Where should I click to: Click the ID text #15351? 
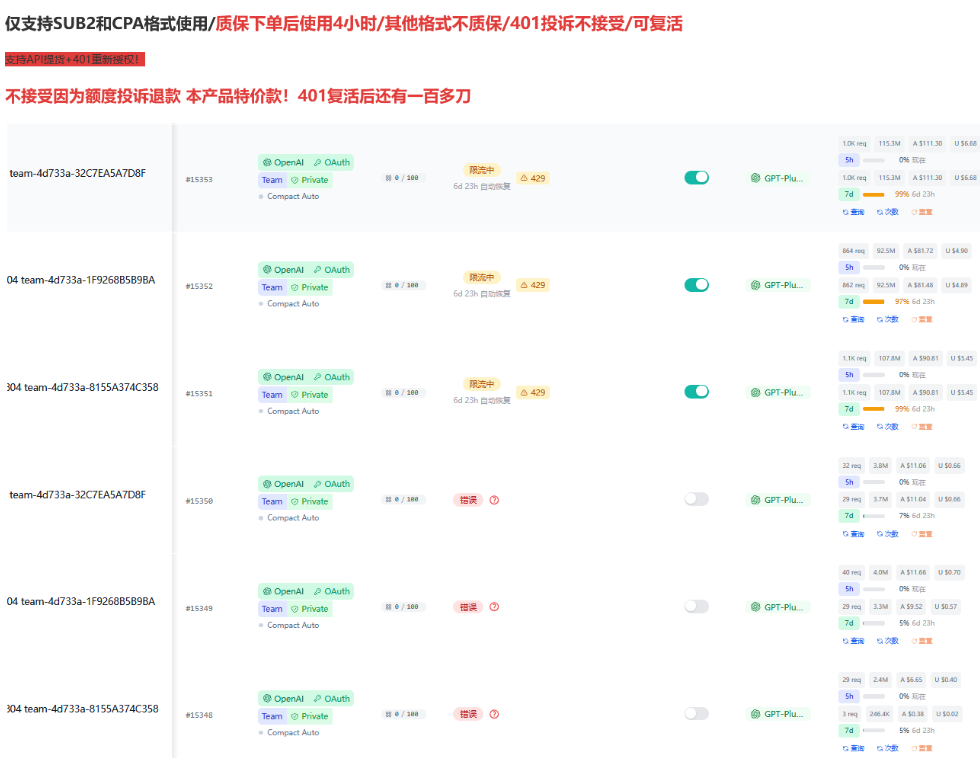[x=199, y=394]
